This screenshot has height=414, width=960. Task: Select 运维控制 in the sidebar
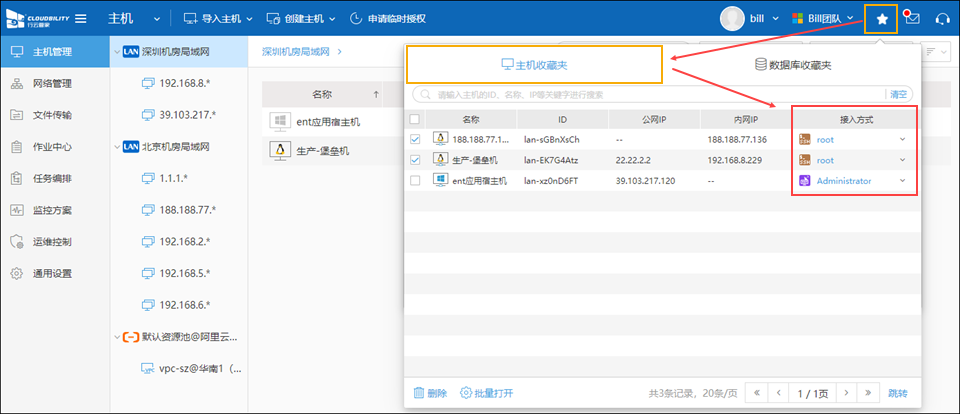[x=51, y=242]
